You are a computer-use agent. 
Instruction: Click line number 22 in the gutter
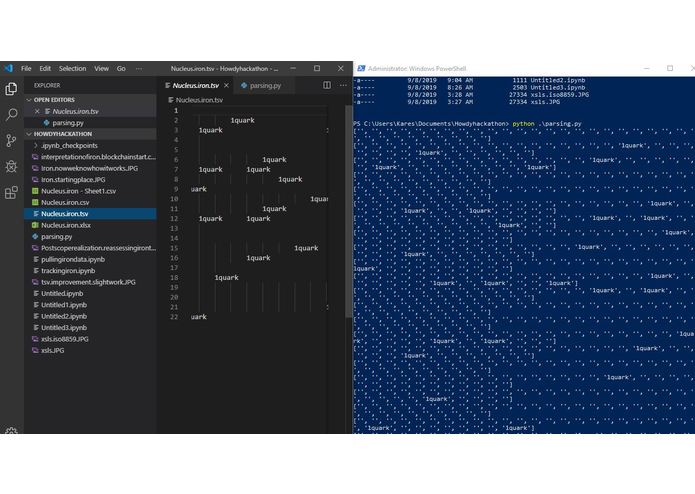click(x=174, y=317)
